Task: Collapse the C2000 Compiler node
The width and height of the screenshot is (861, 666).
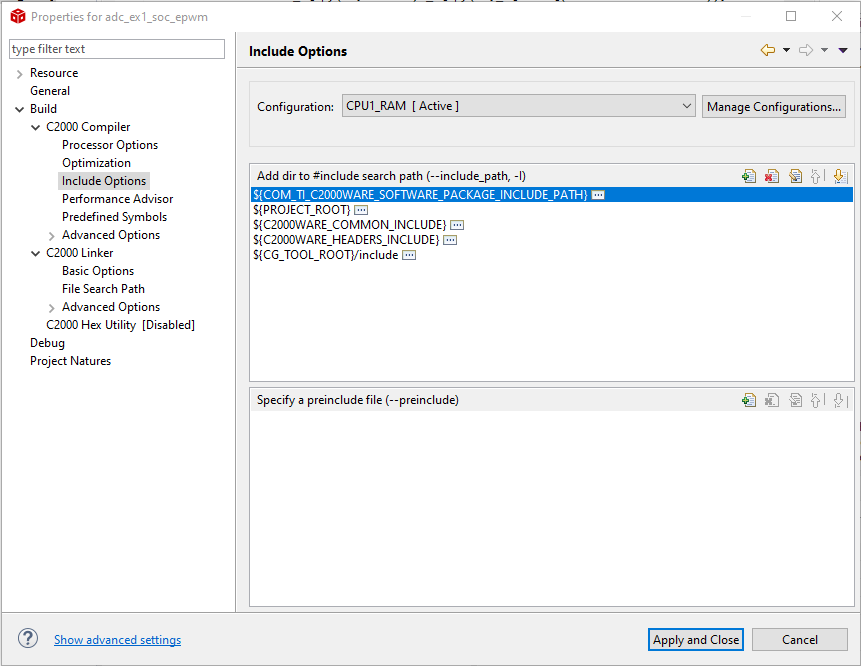Action: click(36, 127)
